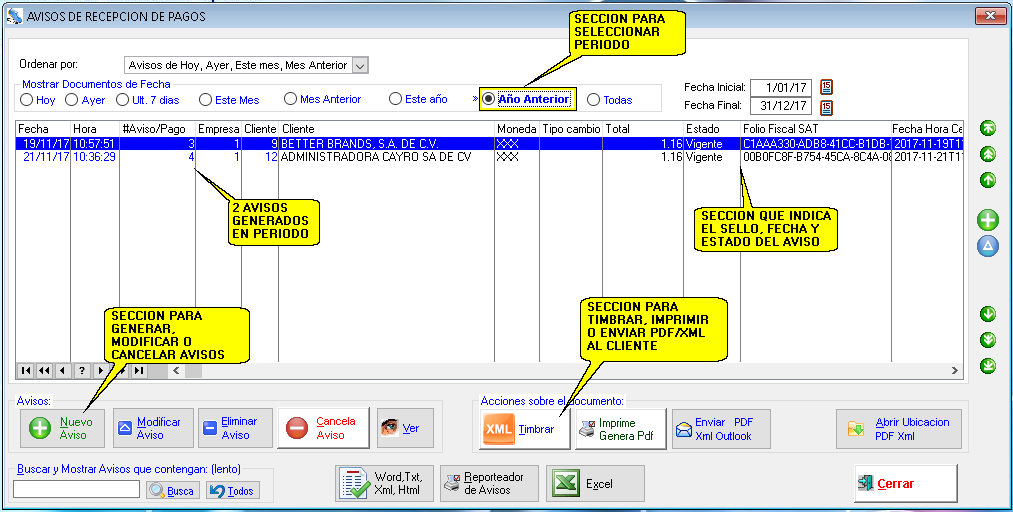
Task: Open calendar picker for Fecha Final
Action: 826,106
